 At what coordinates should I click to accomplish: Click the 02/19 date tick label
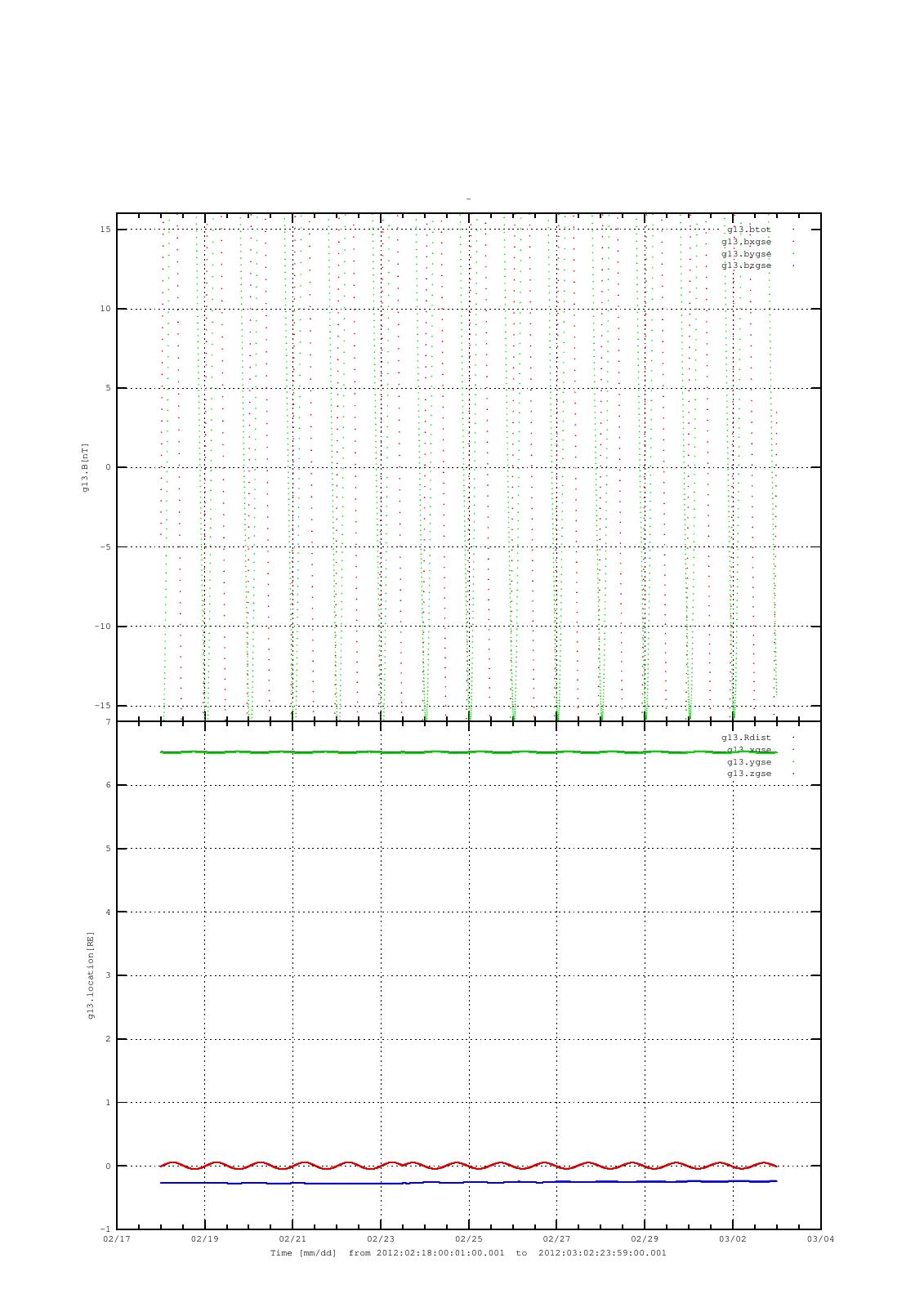click(204, 1238)
